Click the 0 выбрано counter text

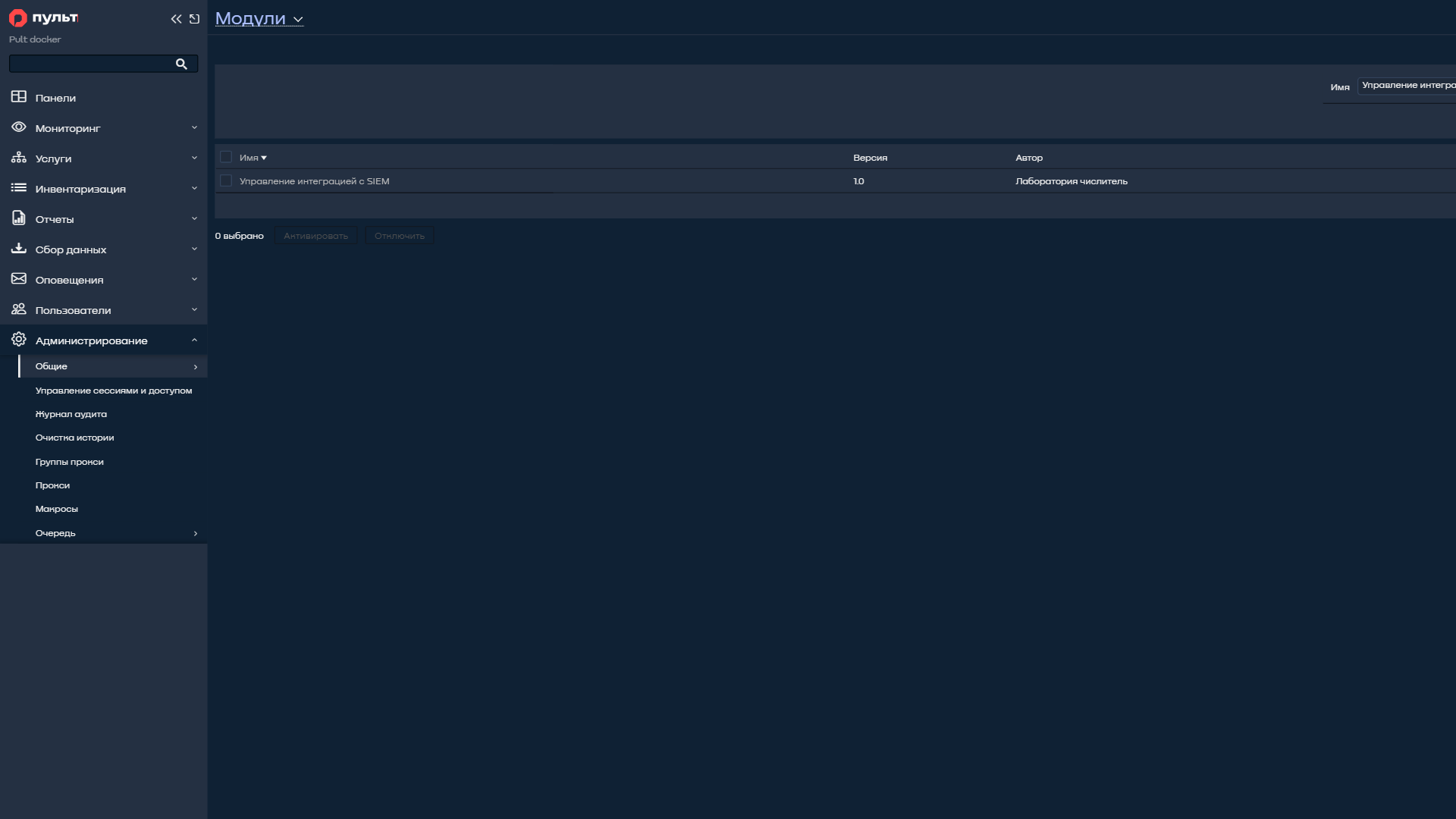pos(239,236)
